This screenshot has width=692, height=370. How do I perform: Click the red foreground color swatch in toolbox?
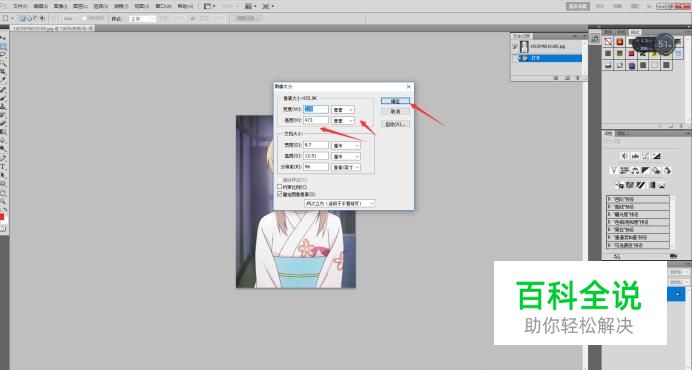2,218
